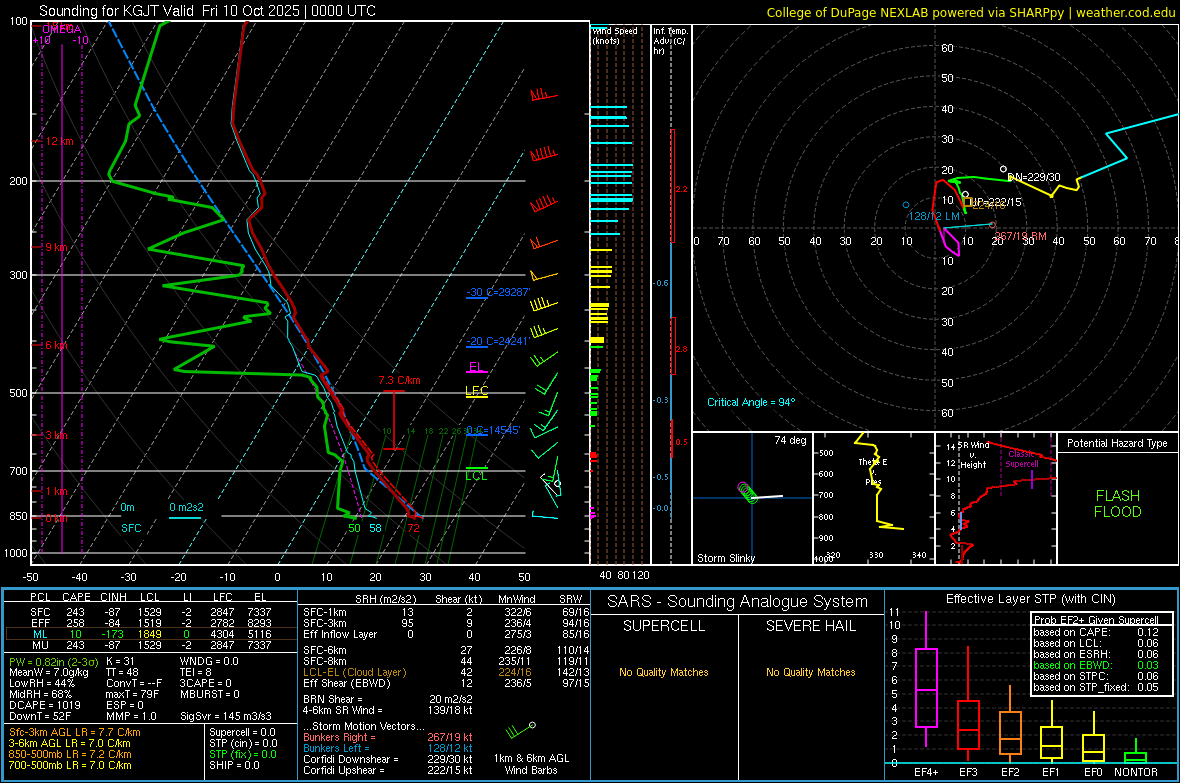Click the BRN Shear value line

(x=388, y=699)
